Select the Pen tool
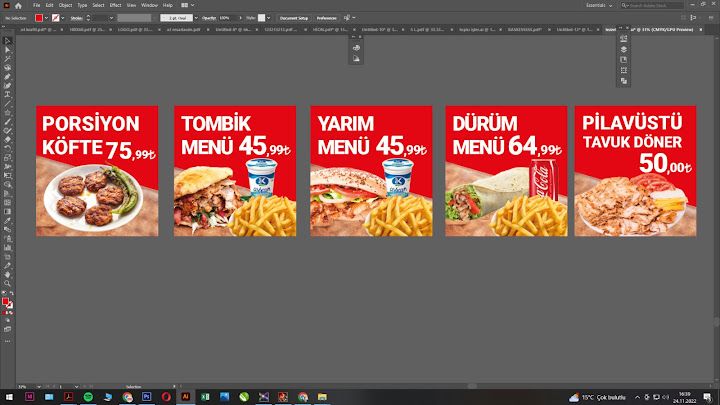 click(7, 77)
